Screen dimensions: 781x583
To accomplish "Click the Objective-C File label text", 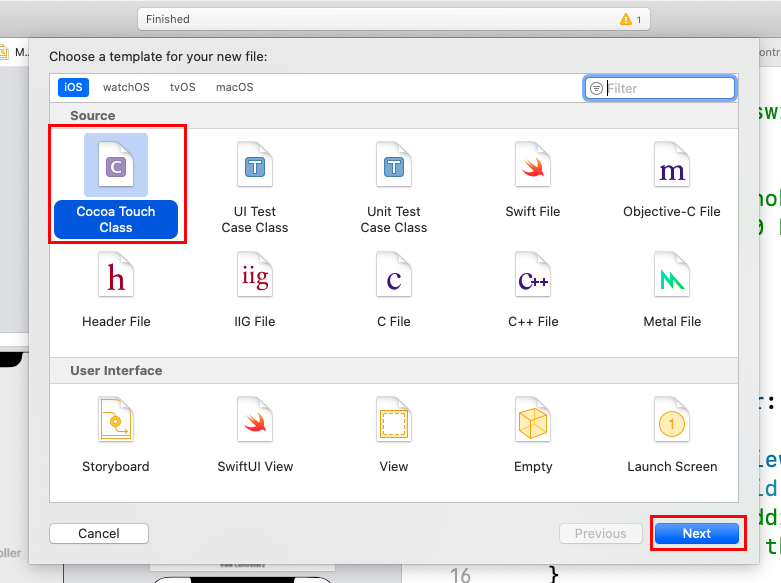I will click(x=672, y=212).
